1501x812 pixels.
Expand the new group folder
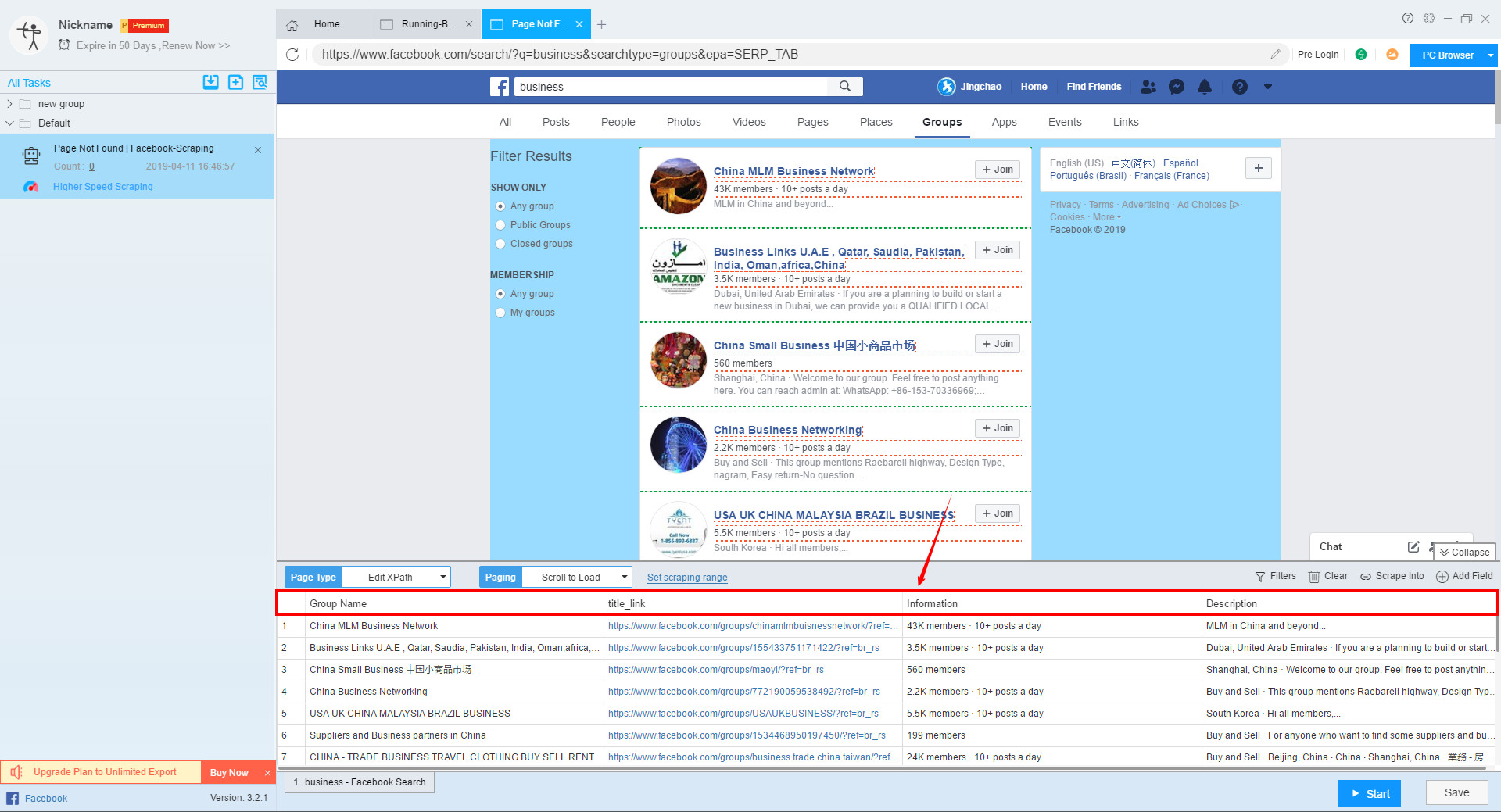(9, 104)
